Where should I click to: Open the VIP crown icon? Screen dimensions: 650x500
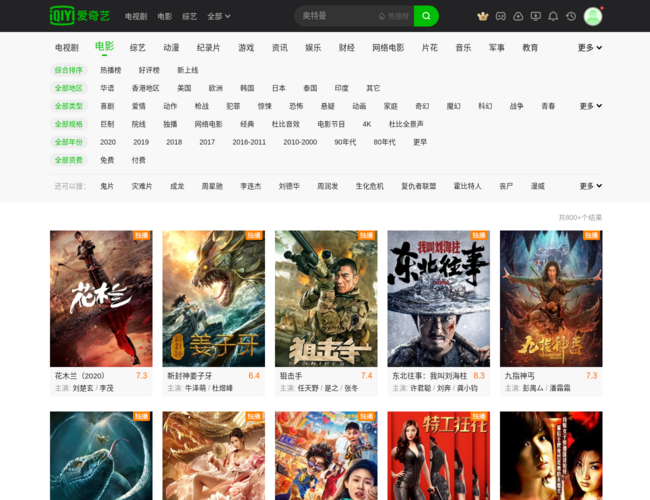pos(483,16)
